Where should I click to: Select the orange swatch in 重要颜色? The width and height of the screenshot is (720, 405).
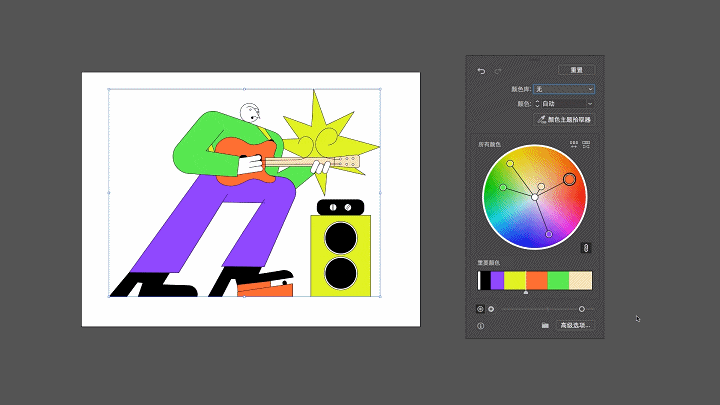537,281
